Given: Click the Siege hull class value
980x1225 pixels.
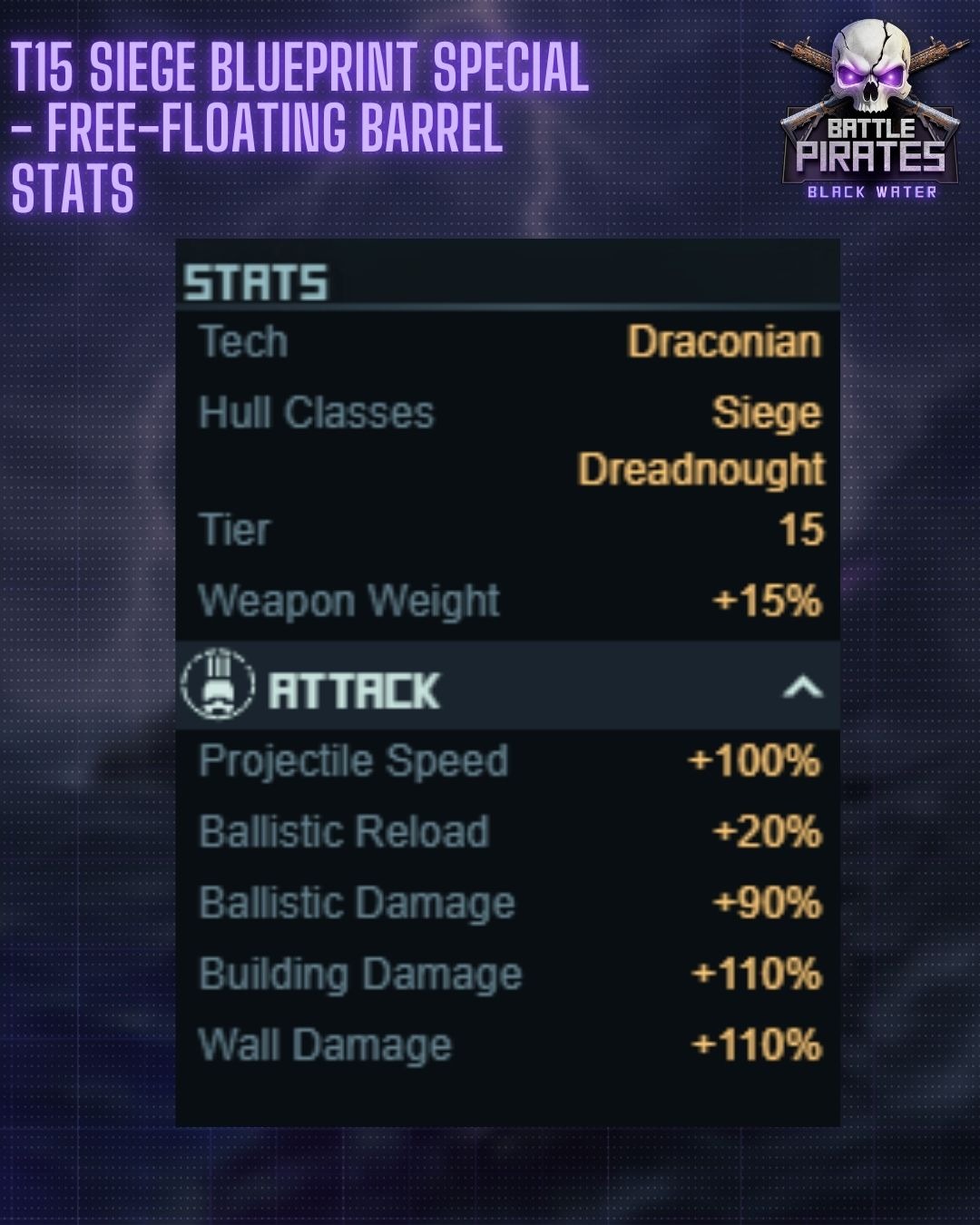Looking at the screenshot, I should (x=767, y=413).
